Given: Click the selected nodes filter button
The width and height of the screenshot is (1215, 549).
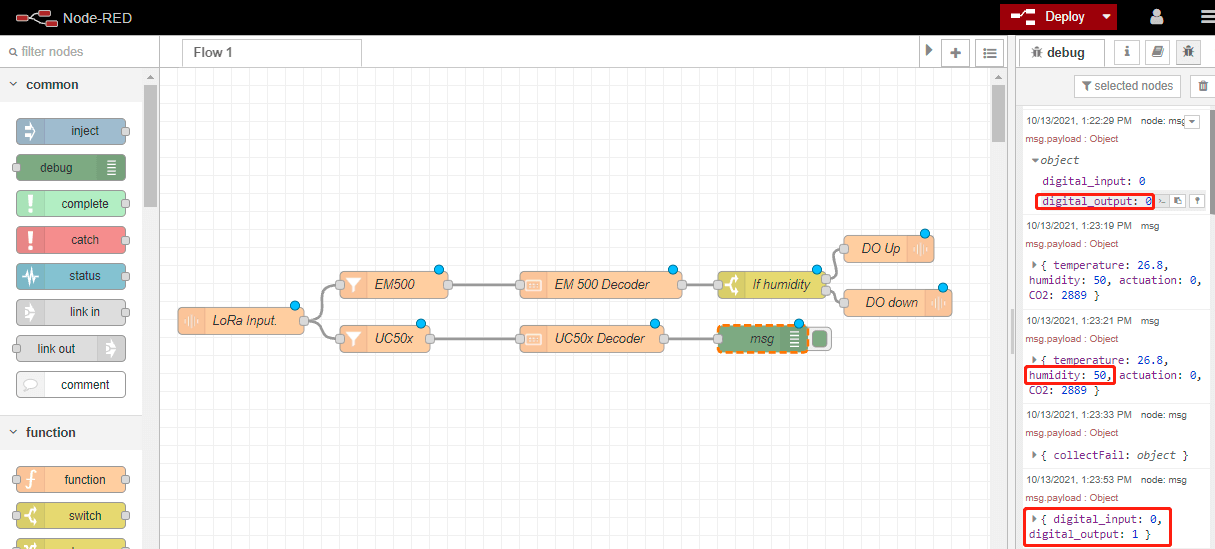Looking at the screenshot, I should 1127,87.
